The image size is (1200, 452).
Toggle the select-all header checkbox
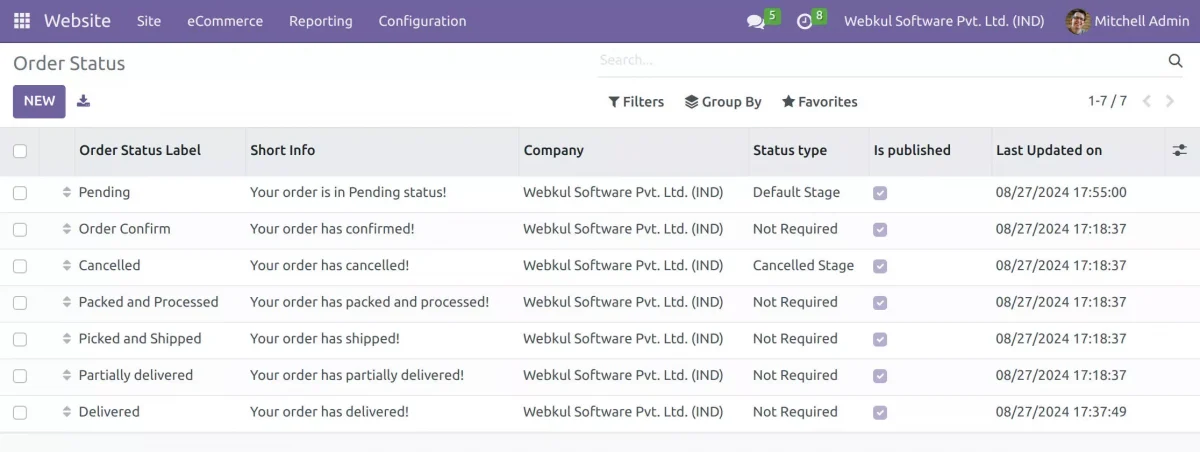click(20, 151)
